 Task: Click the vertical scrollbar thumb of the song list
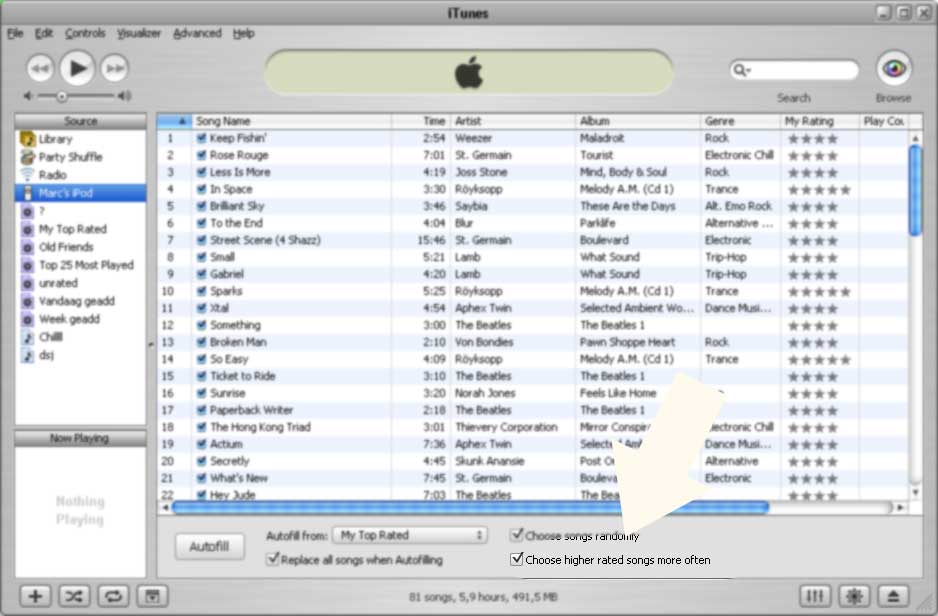(915, 190)
